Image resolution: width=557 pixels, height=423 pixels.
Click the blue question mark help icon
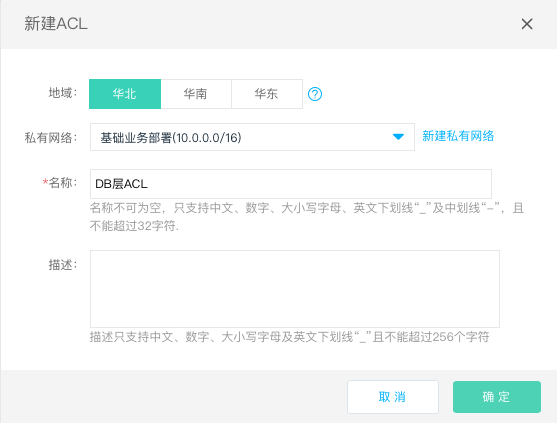[315, 94]
